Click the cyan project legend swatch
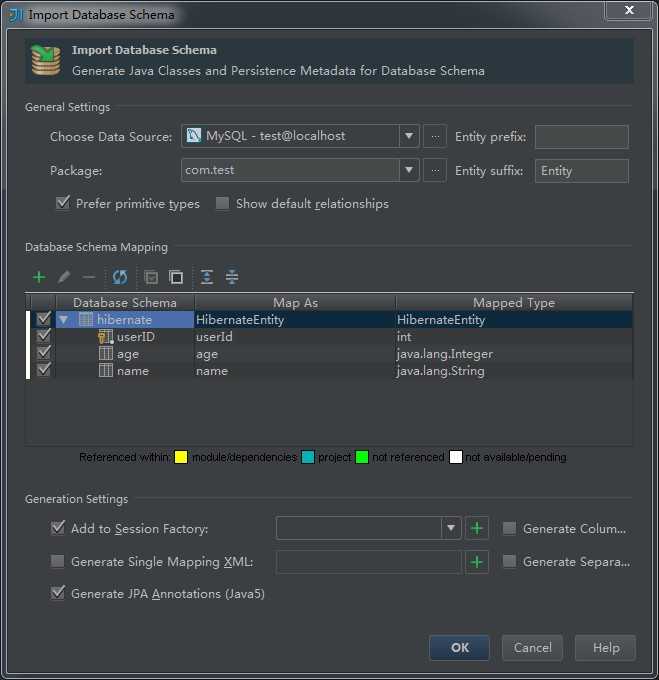659x680 pixels. (307, 457)
